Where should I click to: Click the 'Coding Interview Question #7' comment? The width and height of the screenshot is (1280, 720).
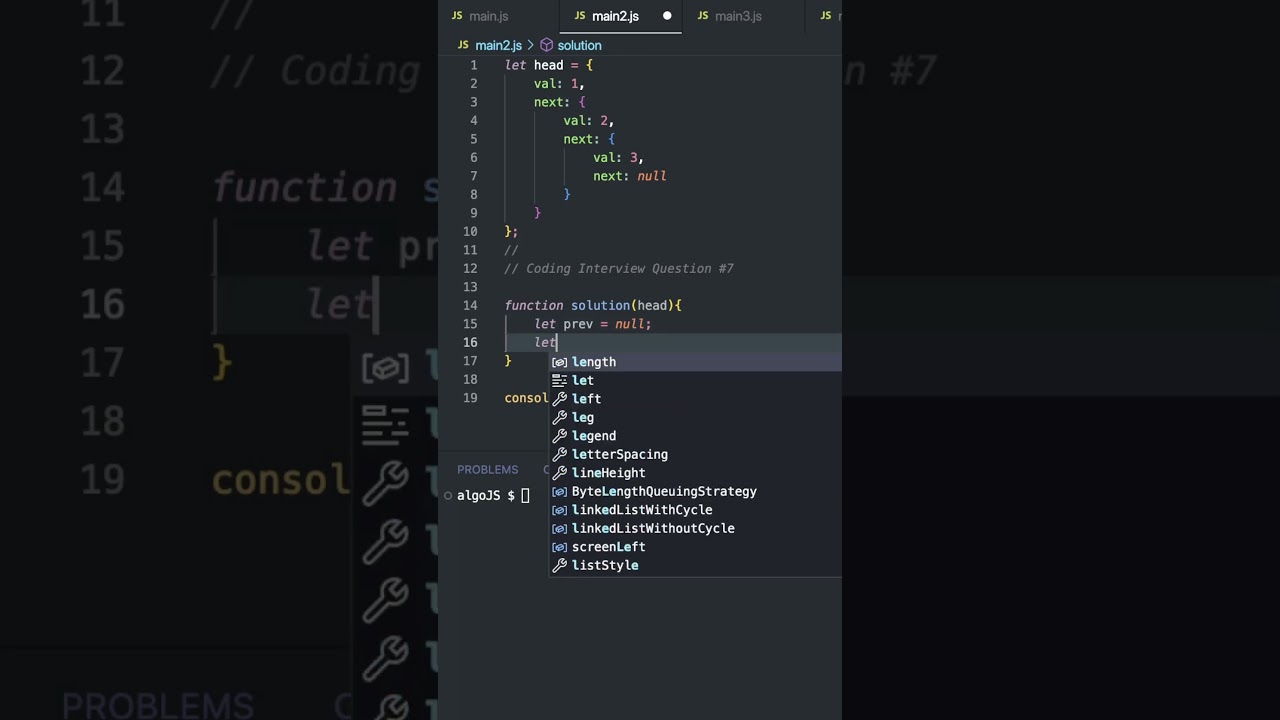630,268
